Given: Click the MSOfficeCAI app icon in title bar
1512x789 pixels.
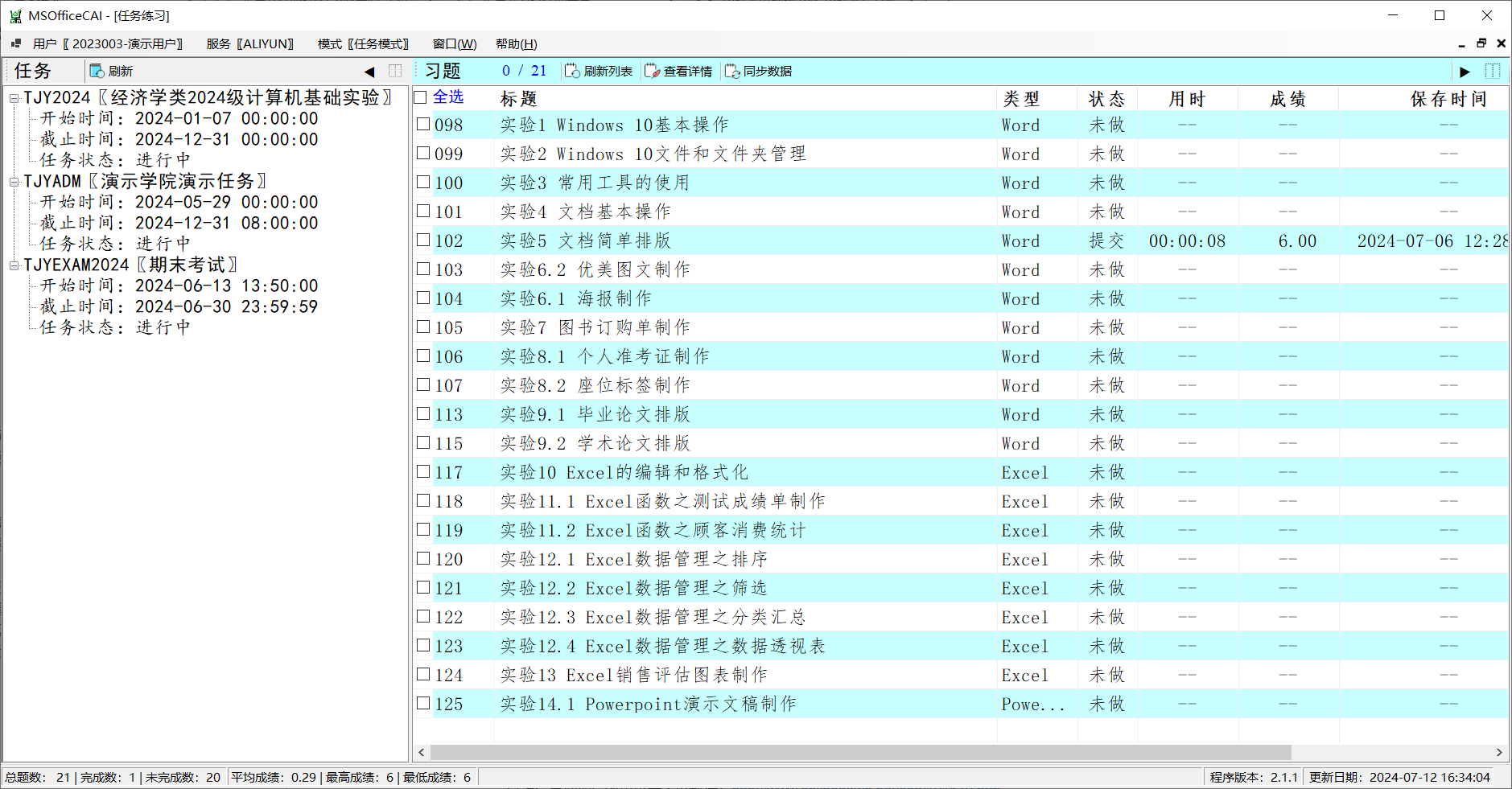Looking at the screenshot, I should pyautogui.click(x=15, y=15).
